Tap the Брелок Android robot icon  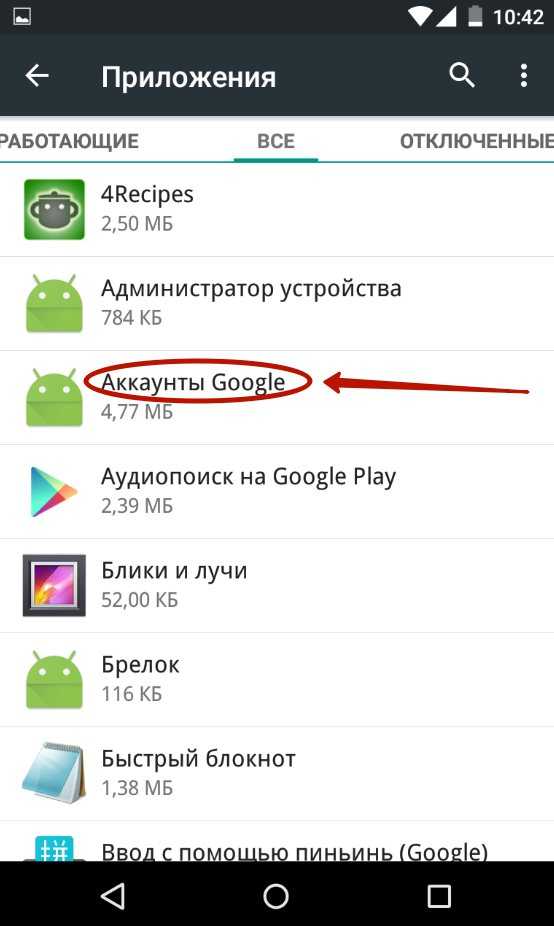pyautogui.click(x=54, y=679)
